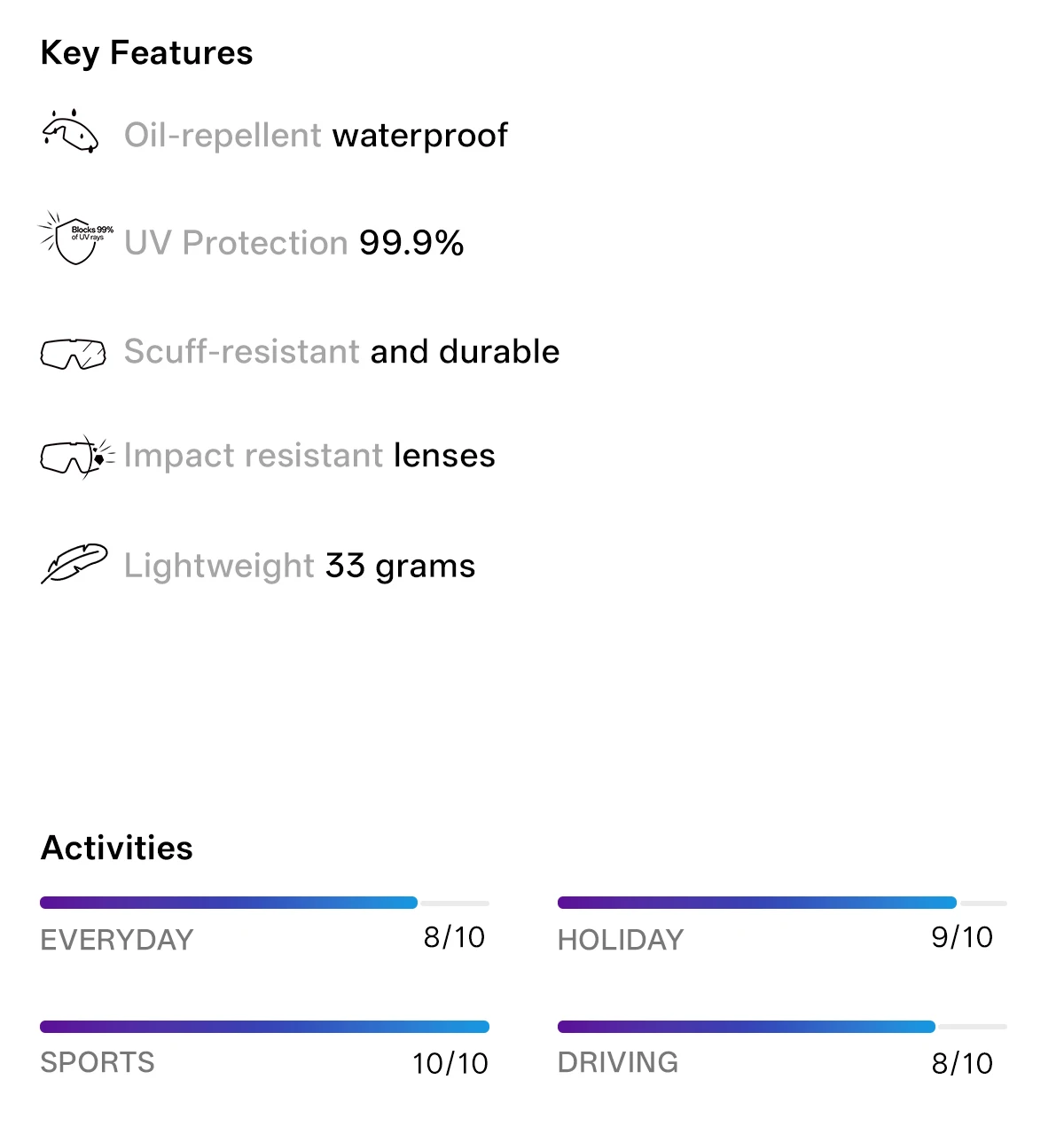1064x1142 pixels.
Task: Click the SPORTS activity rating bar
Action: [x=264, y=1027]
